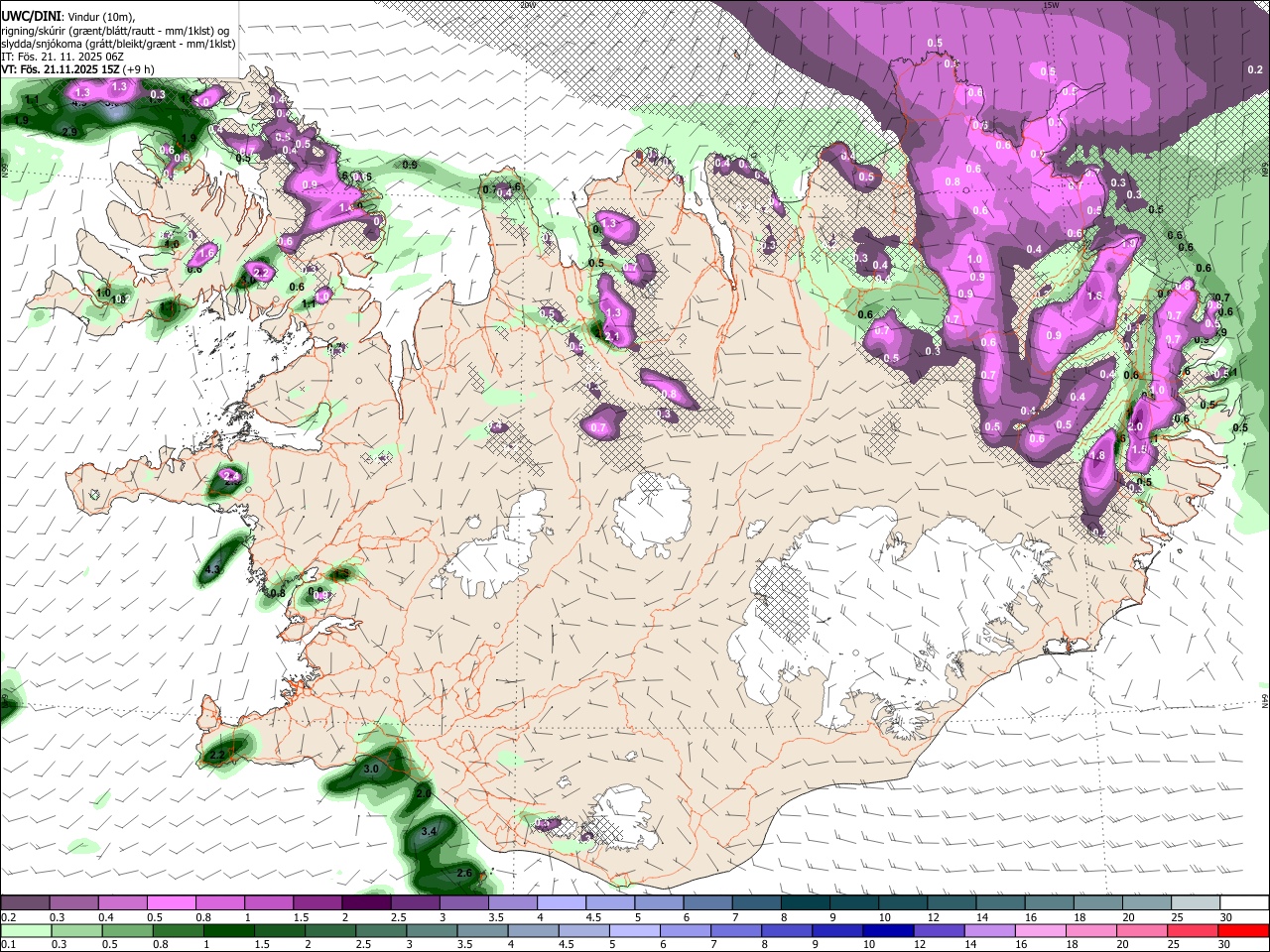Viewport: 1270px width, 952px height.
Task: Pick the light grey 25 swatch in snow legend
Action: [1197, 903]
